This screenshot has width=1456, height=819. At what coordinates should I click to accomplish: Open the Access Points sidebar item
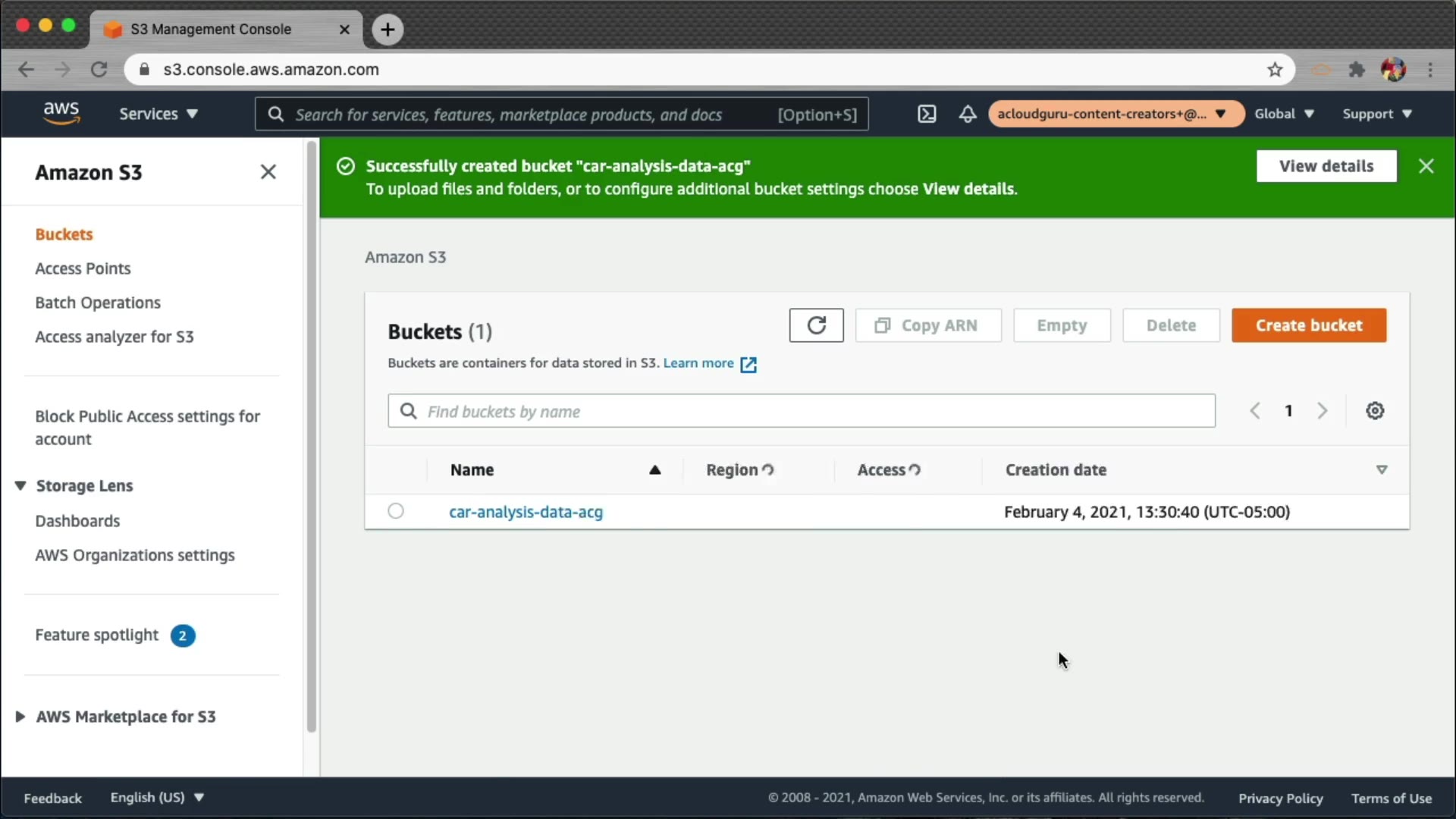[x=83, y=268]
